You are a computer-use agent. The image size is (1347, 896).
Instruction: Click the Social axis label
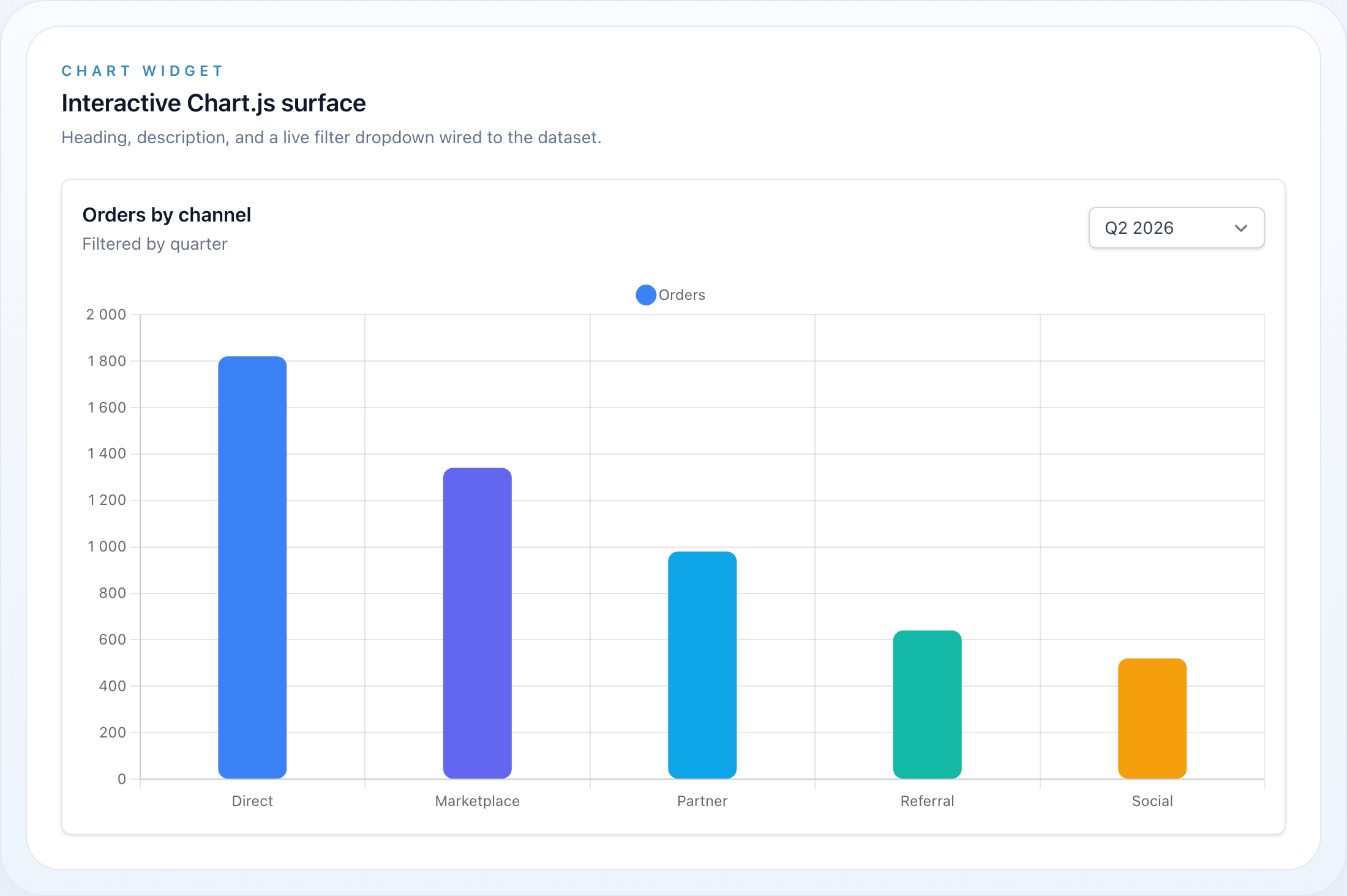click(1152, 801)
